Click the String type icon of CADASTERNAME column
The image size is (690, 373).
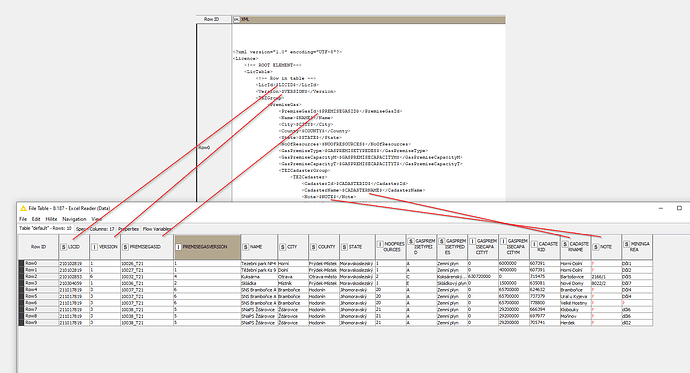[x=565, y=244]
